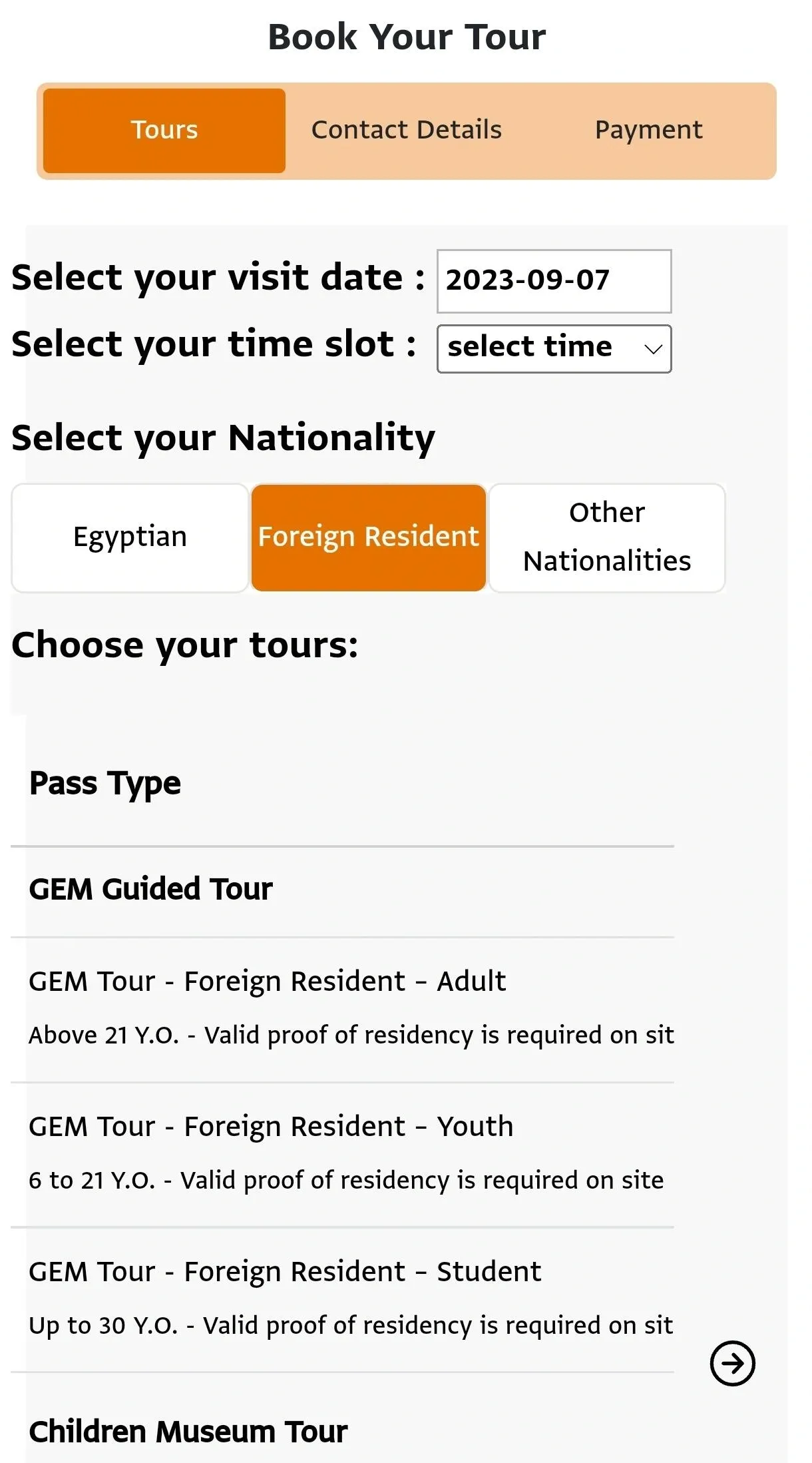Image resolution: width=812 pixels, height=1463 pixels.
Task: Click the Children Museum Tour heading
Action: (188, 1432)
